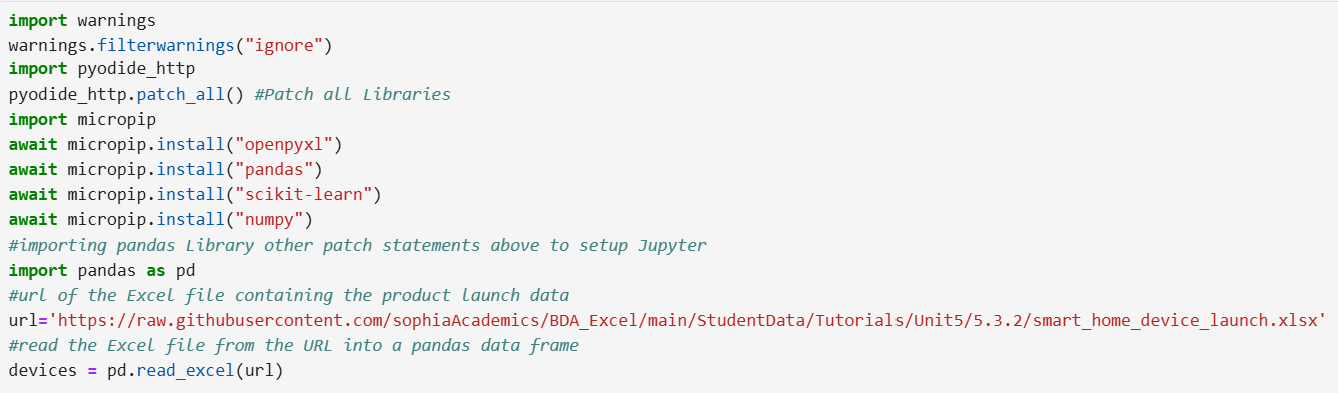
Task: Click the 'import pyodide_http' line
Action: click(x=101, y=70)
